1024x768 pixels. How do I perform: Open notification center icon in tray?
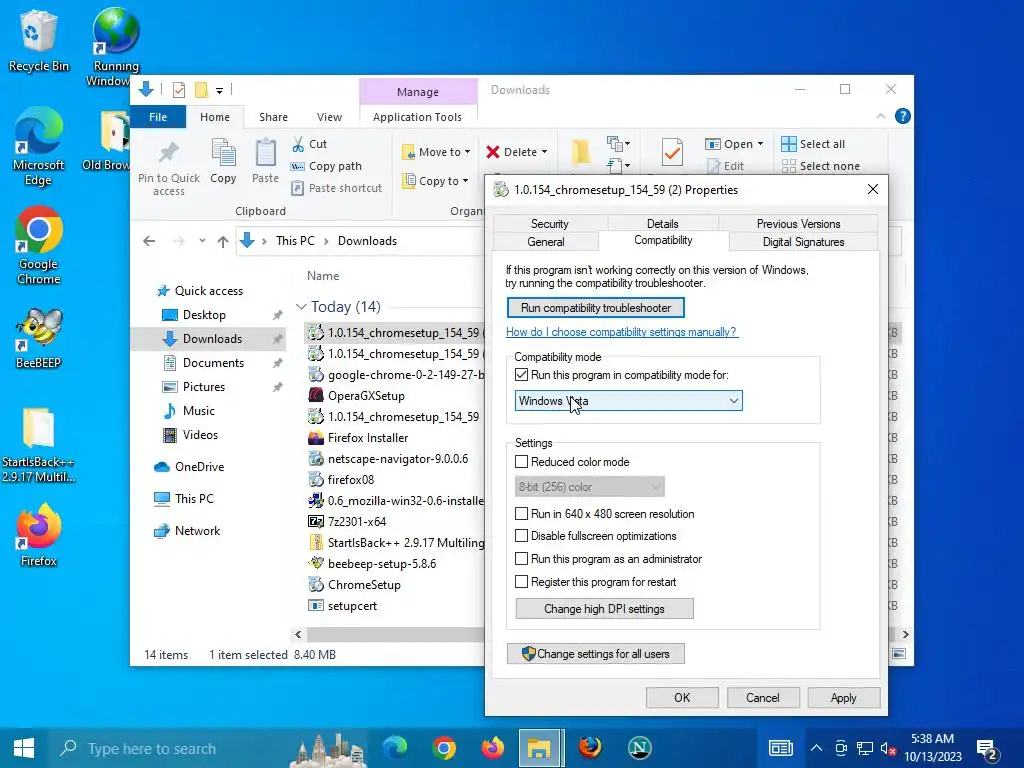[987, 749]
